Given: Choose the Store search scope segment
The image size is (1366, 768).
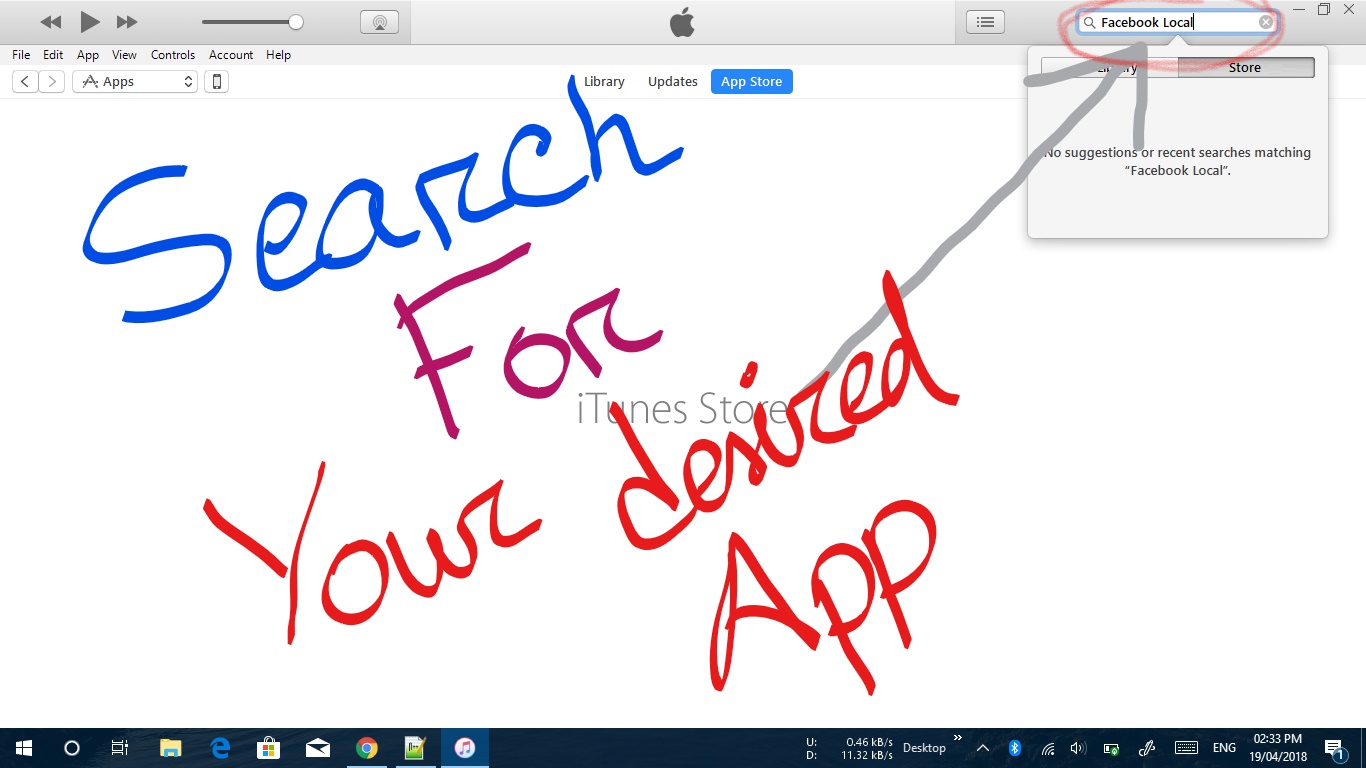Looking at the screenshot, I should pyautogui.click(x=1246, y=68).
